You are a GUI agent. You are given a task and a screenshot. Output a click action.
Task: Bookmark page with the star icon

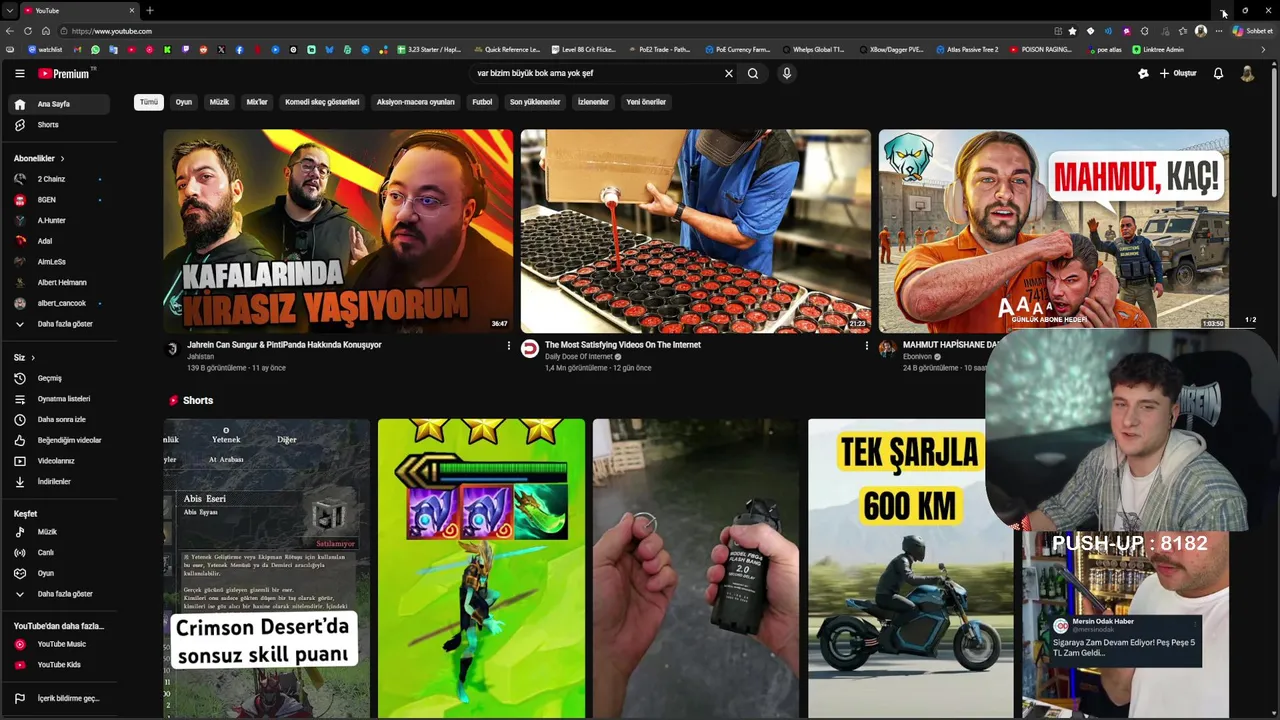pyautogui.click(x=1073, y=31)
